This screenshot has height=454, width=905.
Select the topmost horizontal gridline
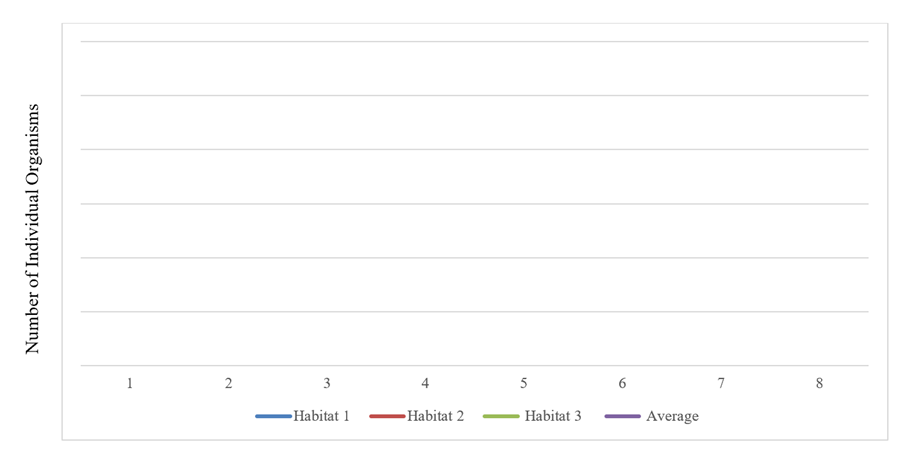click(474, 42)
